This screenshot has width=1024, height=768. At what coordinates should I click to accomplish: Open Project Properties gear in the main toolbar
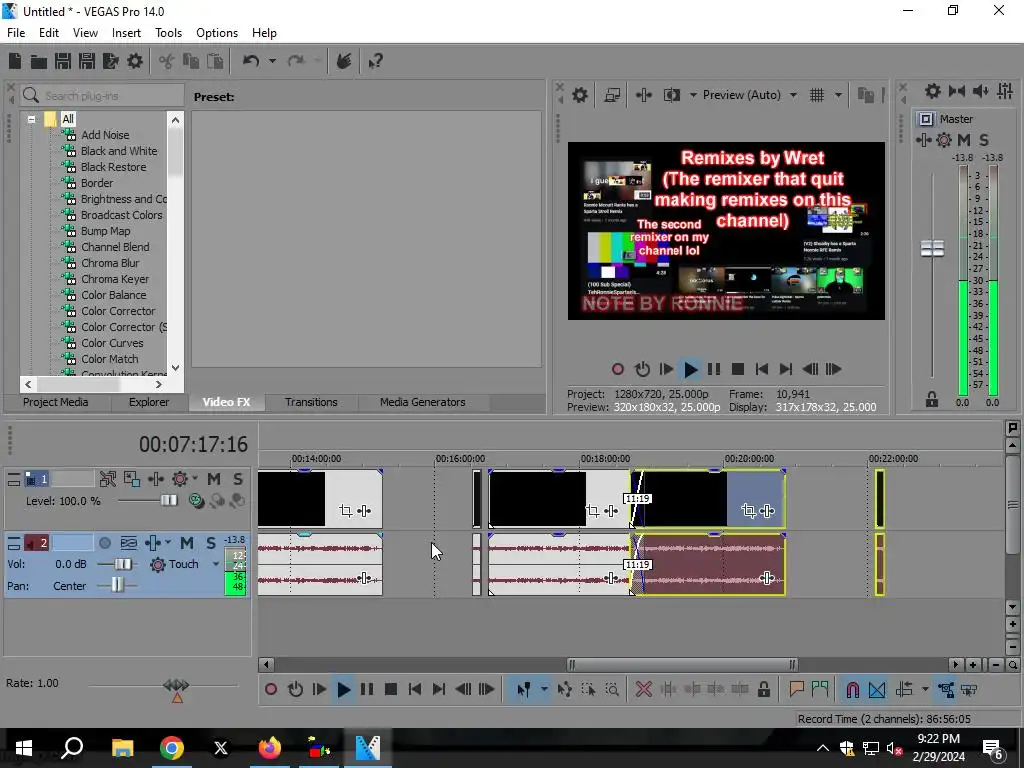click(x=135, y=61)
